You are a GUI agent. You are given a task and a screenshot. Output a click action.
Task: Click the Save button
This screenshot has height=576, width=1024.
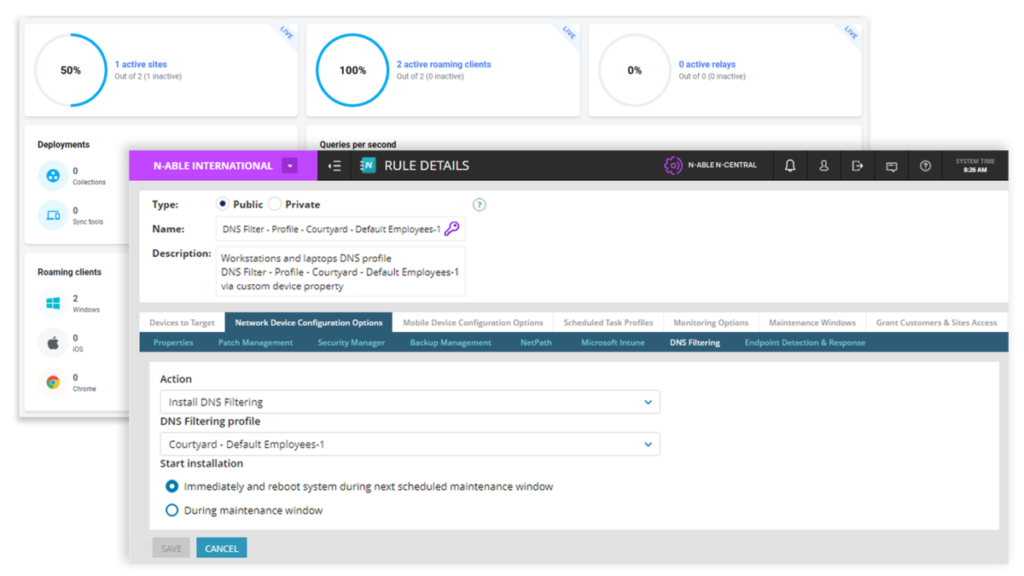[x=171, y=548]
